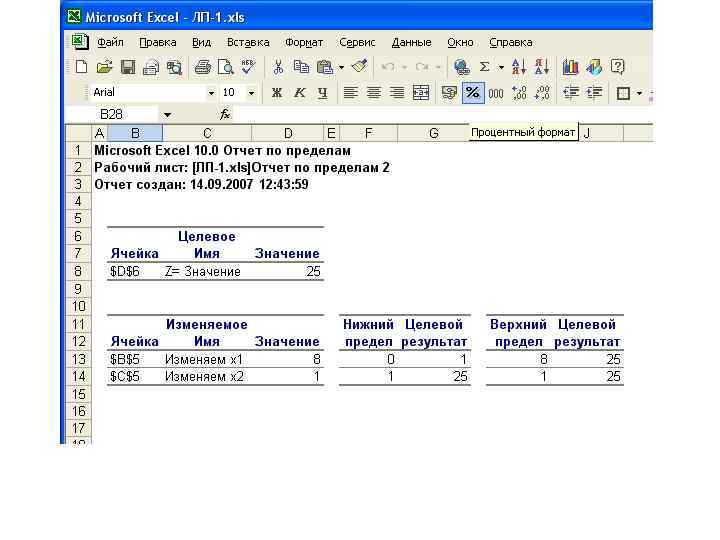The width and height of the screenshot is (720, 540).
Task: Select the Format Painter brush
Action: pos(360,67)
